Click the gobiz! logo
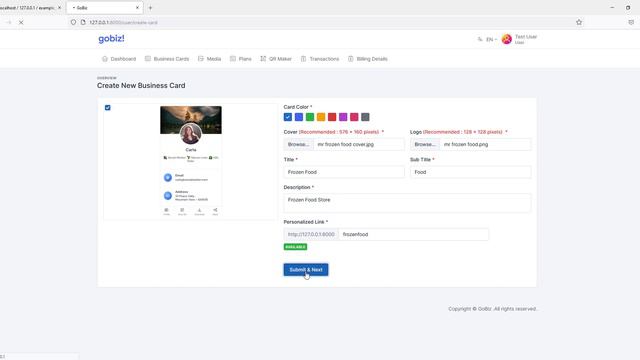The width and height of the screenshot is (640, 360). pyautogui.click(x=111, y=39)
